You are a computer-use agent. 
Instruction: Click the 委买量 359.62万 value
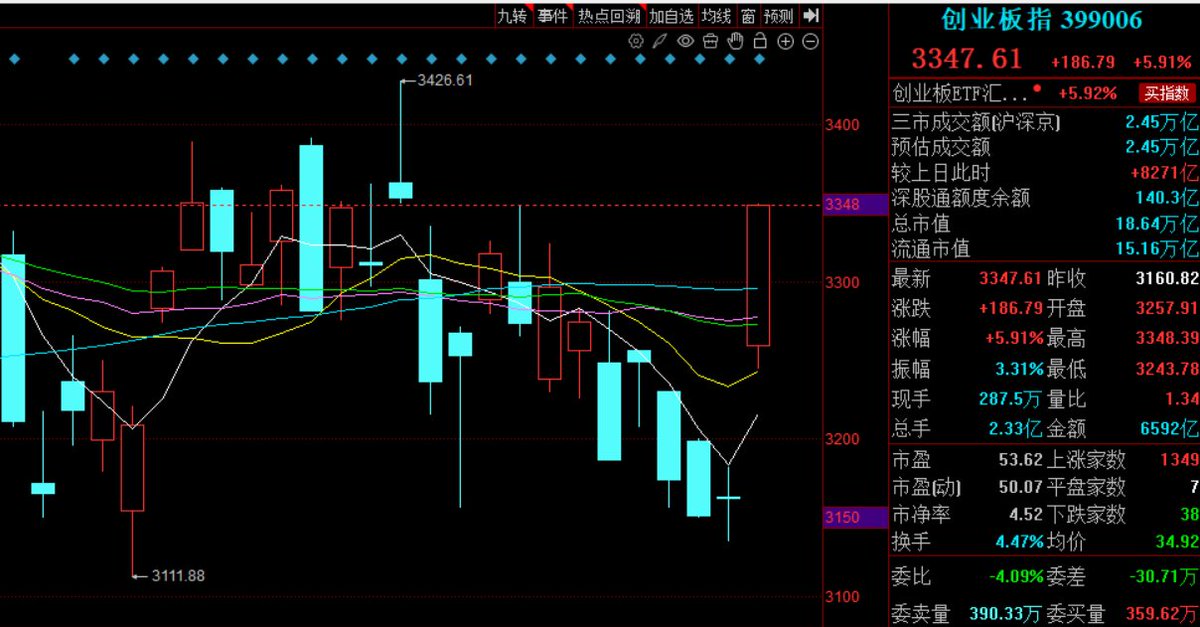tap(1160, 613)
